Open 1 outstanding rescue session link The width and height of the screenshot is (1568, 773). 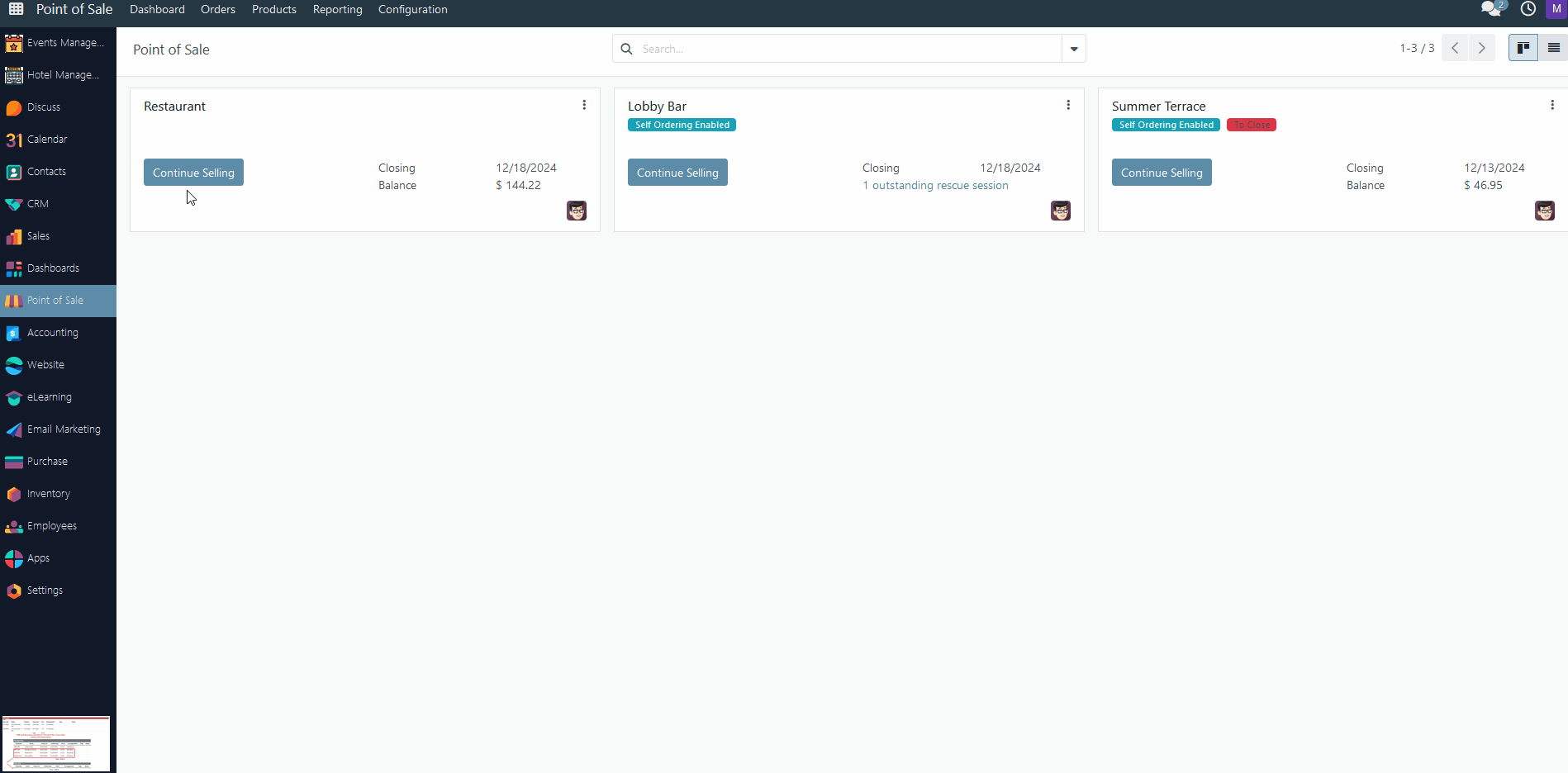pyautogui.click(x=935, y=186)
